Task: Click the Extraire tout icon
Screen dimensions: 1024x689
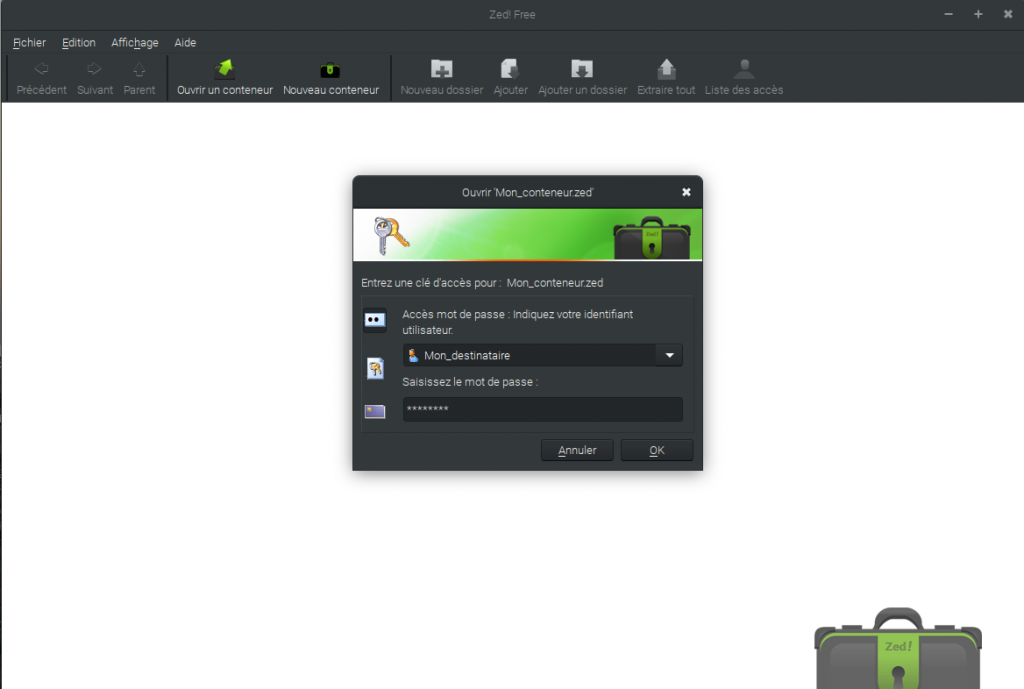Action: (x=666, y=69)
